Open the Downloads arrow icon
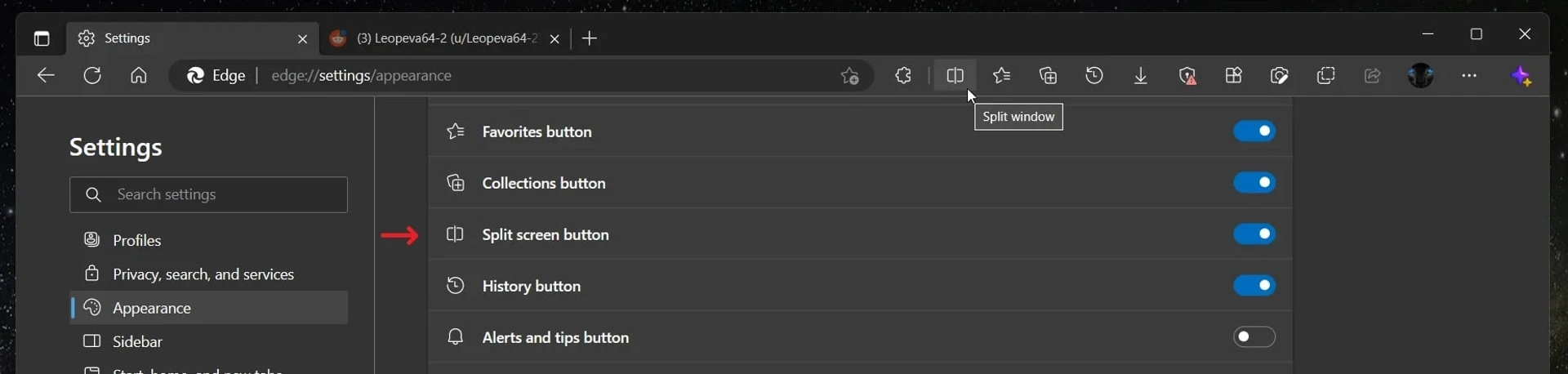The image size is (1568, 374). click(x=1141, y=76)
